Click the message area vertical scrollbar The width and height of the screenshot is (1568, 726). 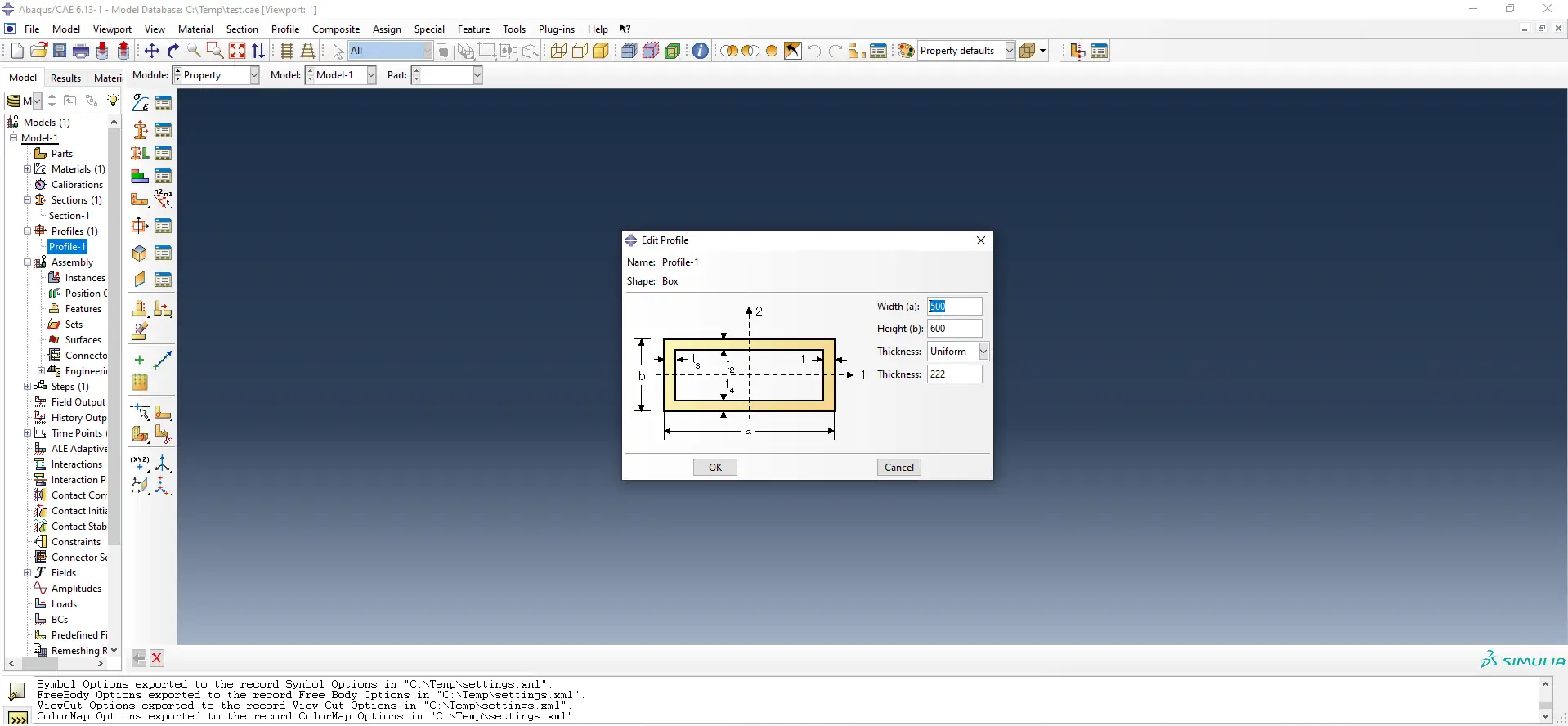coord(1545,700)
